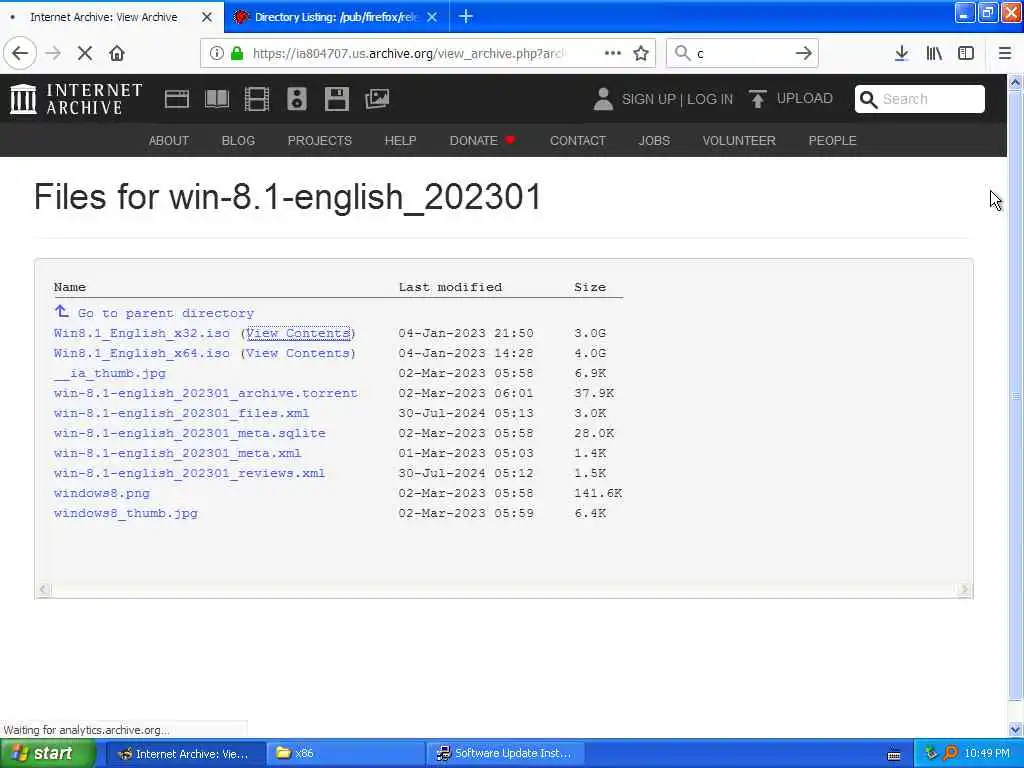Viewport: 1024px width, 768px height.
Task: Click the UPLOAD link
Action: tap(805, 99)
